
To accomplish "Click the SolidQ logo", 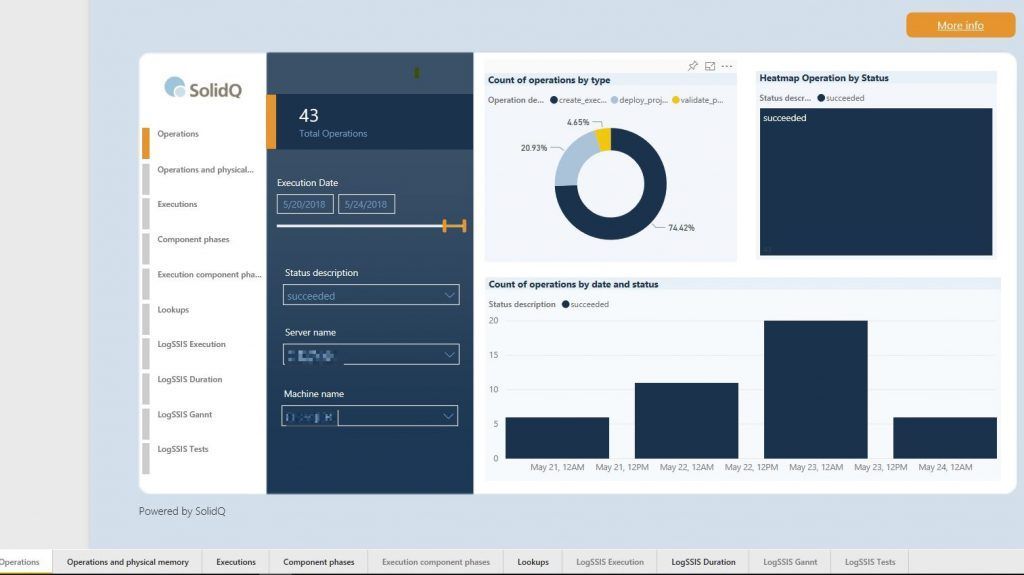I will tap(203, 88).
